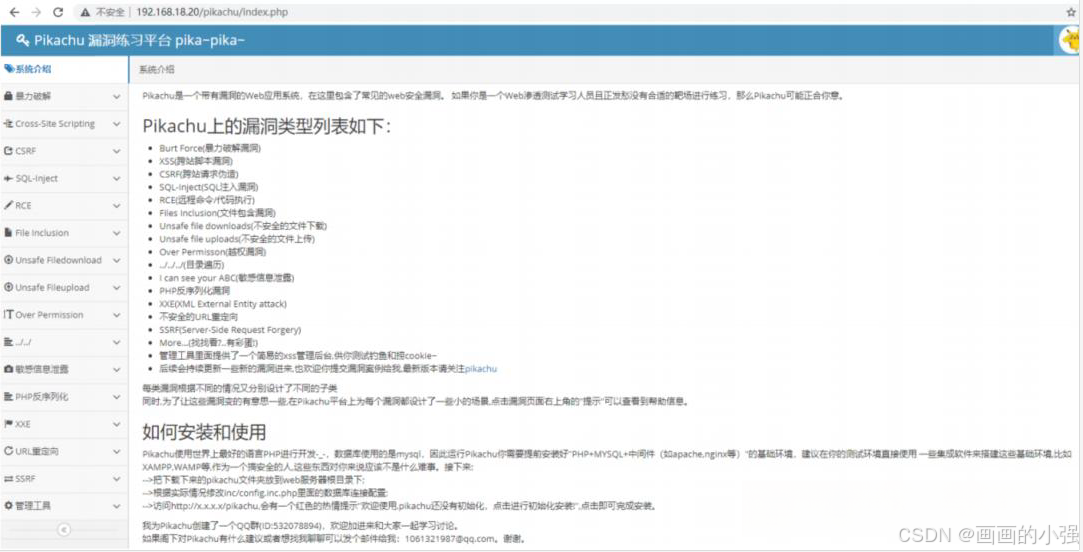Screen dimensions: 1083x552
Task: Click the Over Permisson(越权漏洞) list item
Action: coord(212,252)
